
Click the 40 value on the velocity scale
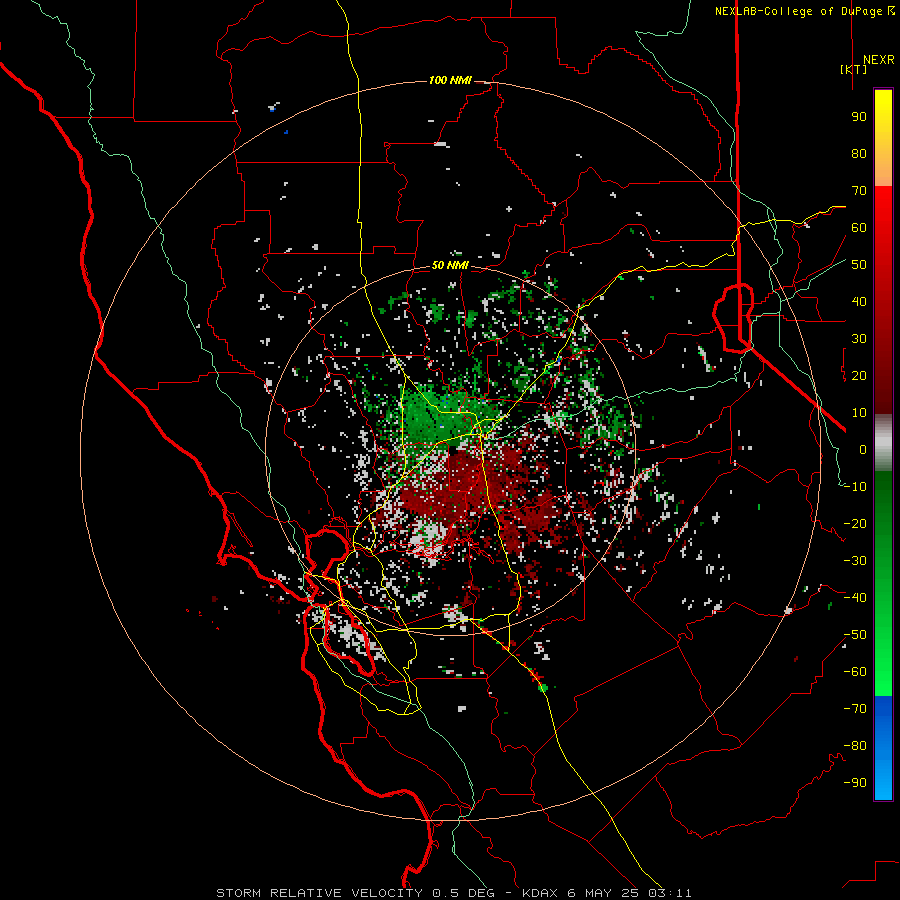(859, 301)
